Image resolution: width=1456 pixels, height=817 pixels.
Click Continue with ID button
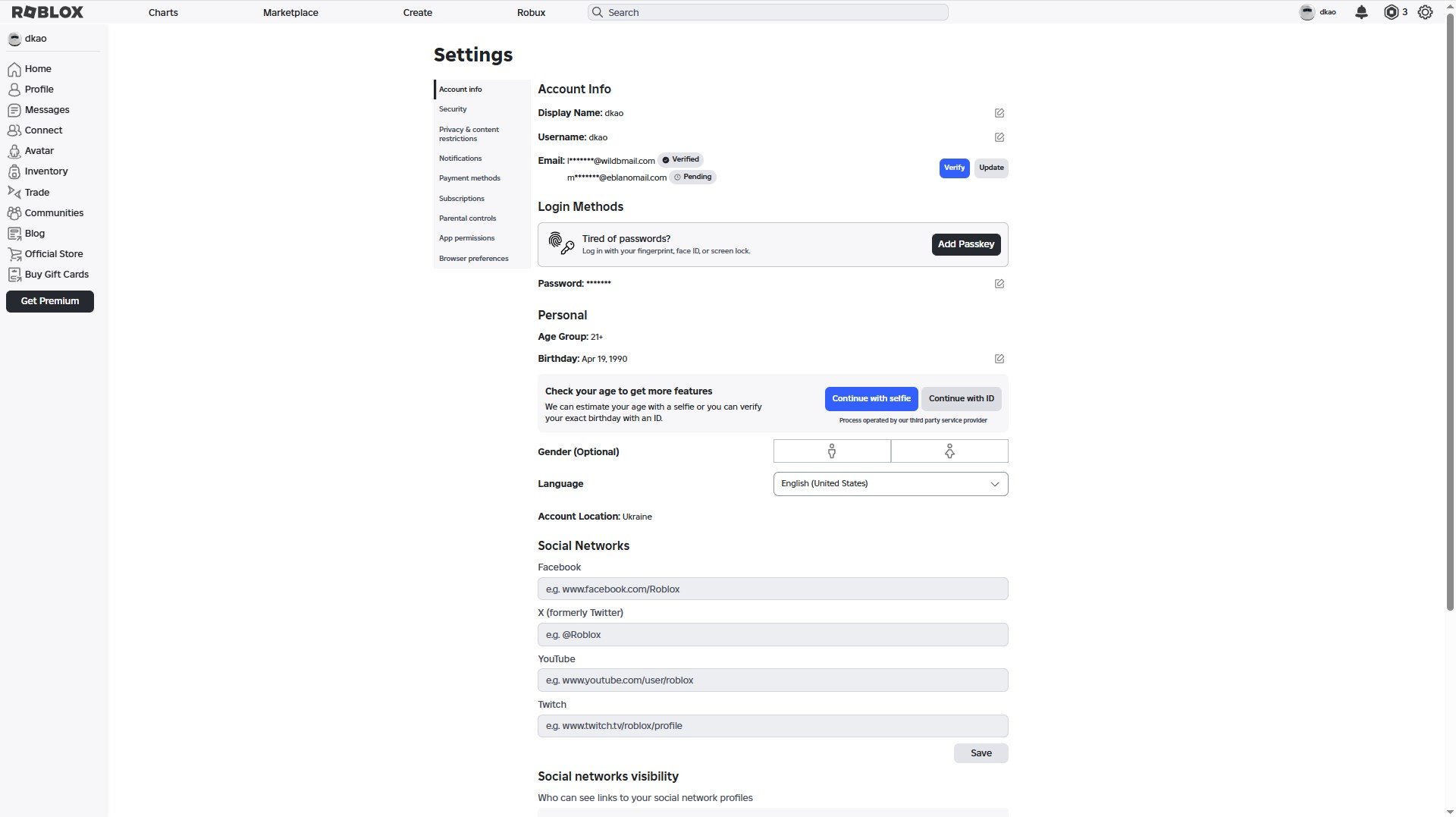click(x=961, y=399)
